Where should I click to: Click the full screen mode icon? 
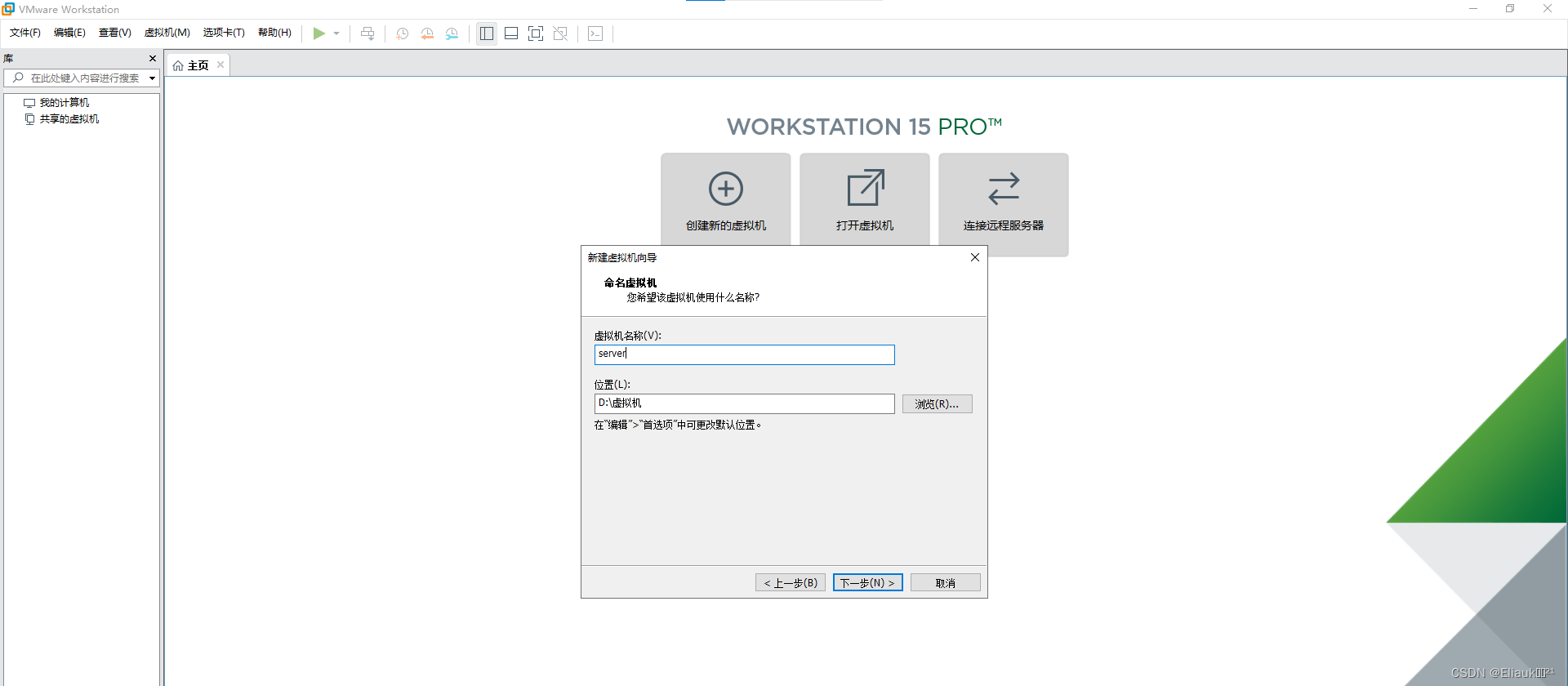coord(536,33)
